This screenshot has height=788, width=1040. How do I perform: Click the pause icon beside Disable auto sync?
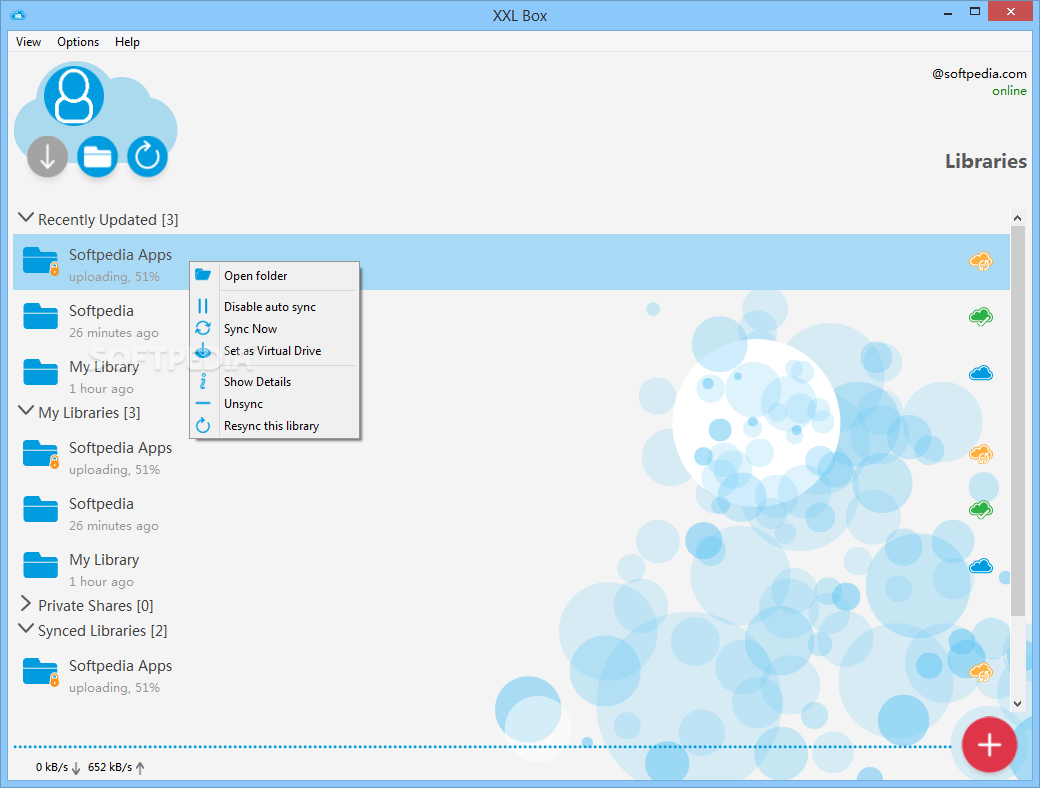pyautogui.click(x=203, y=306)
